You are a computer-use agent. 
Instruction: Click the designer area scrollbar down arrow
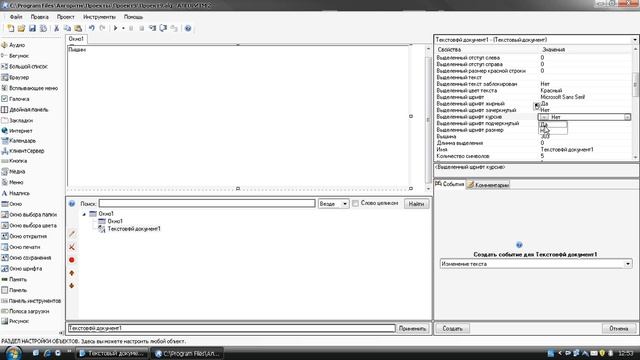point(428,188)
